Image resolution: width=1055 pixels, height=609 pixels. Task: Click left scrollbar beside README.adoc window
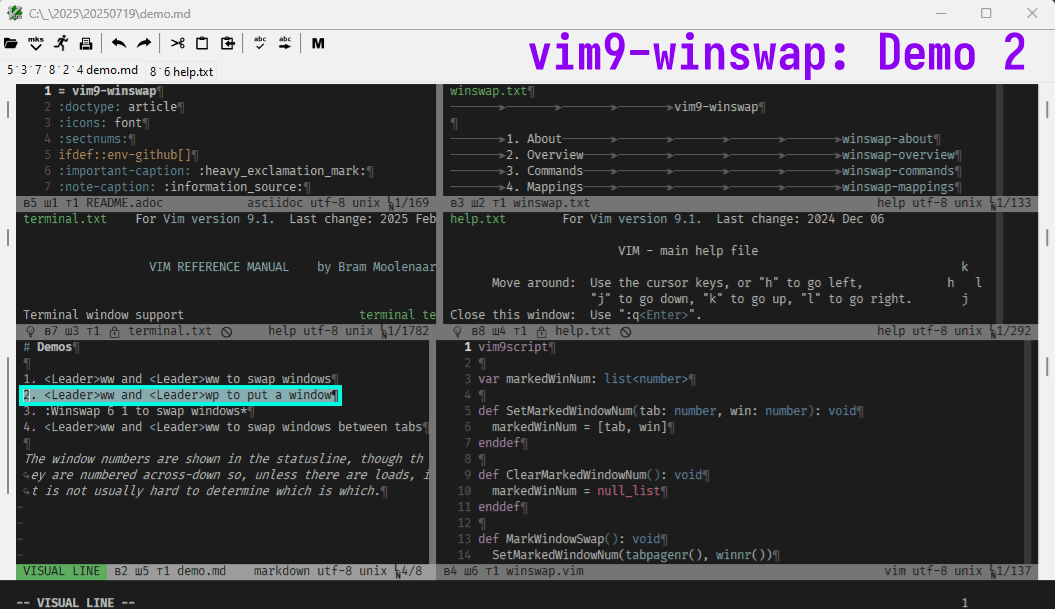[x=7, y=110]
